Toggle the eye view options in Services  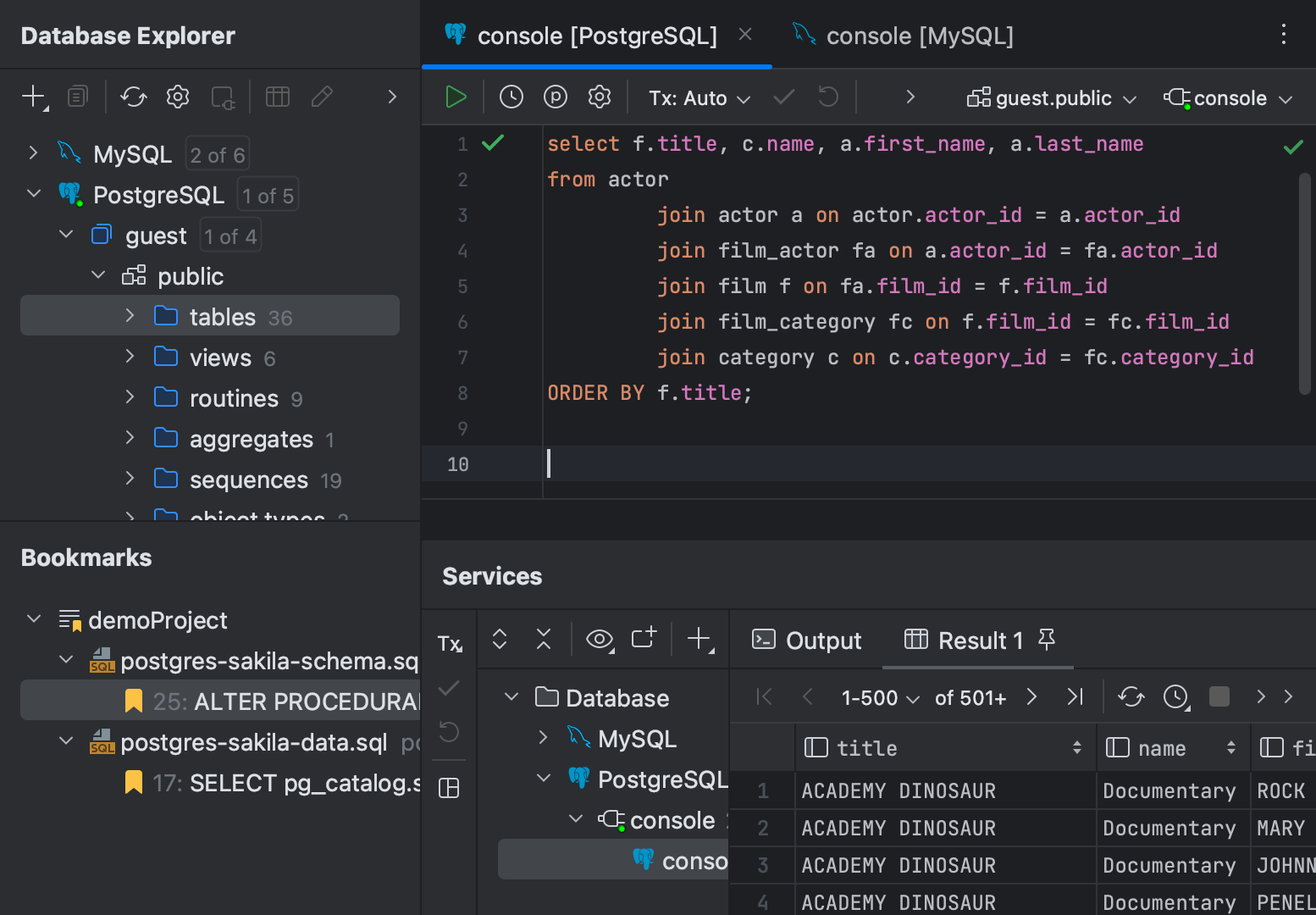pyautogui.click(x=600, y=640)
